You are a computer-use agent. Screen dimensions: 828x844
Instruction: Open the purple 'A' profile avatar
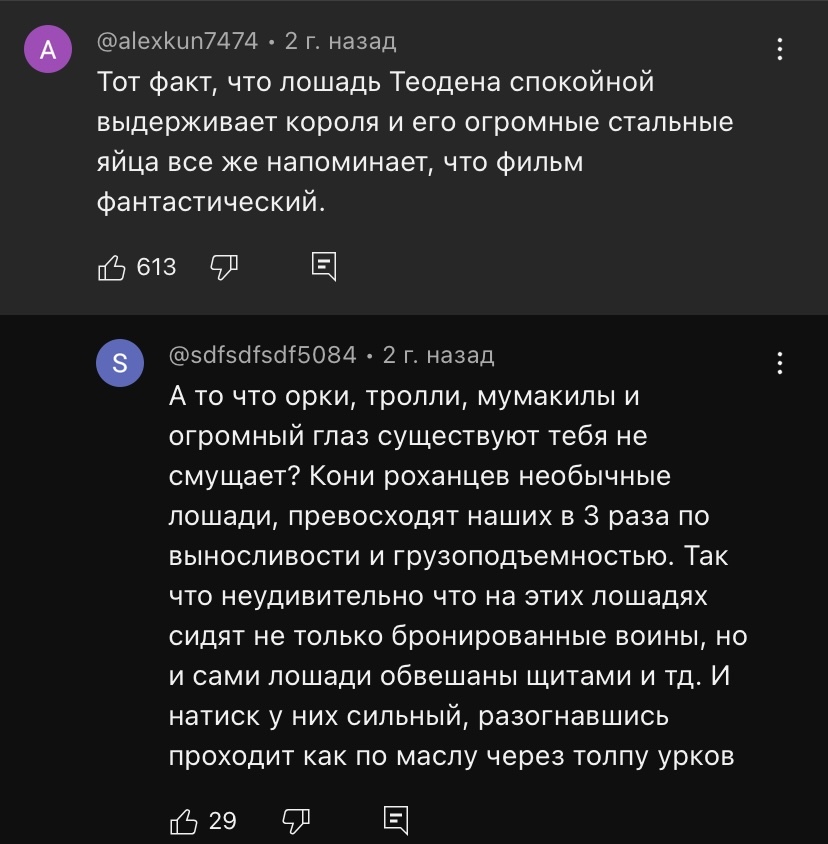tap(48, 51)
